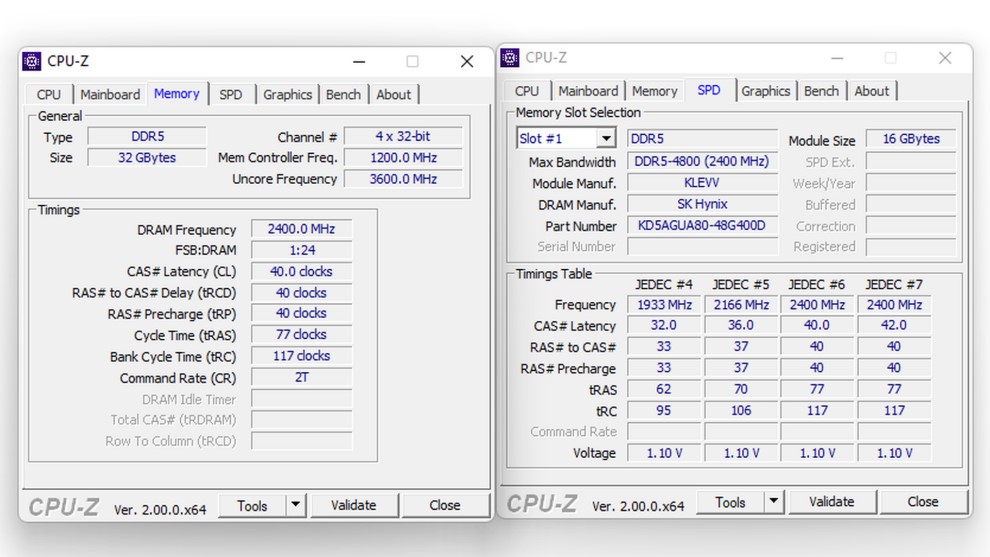Open About tab in right CPU-Z window

tap(871, 91)
